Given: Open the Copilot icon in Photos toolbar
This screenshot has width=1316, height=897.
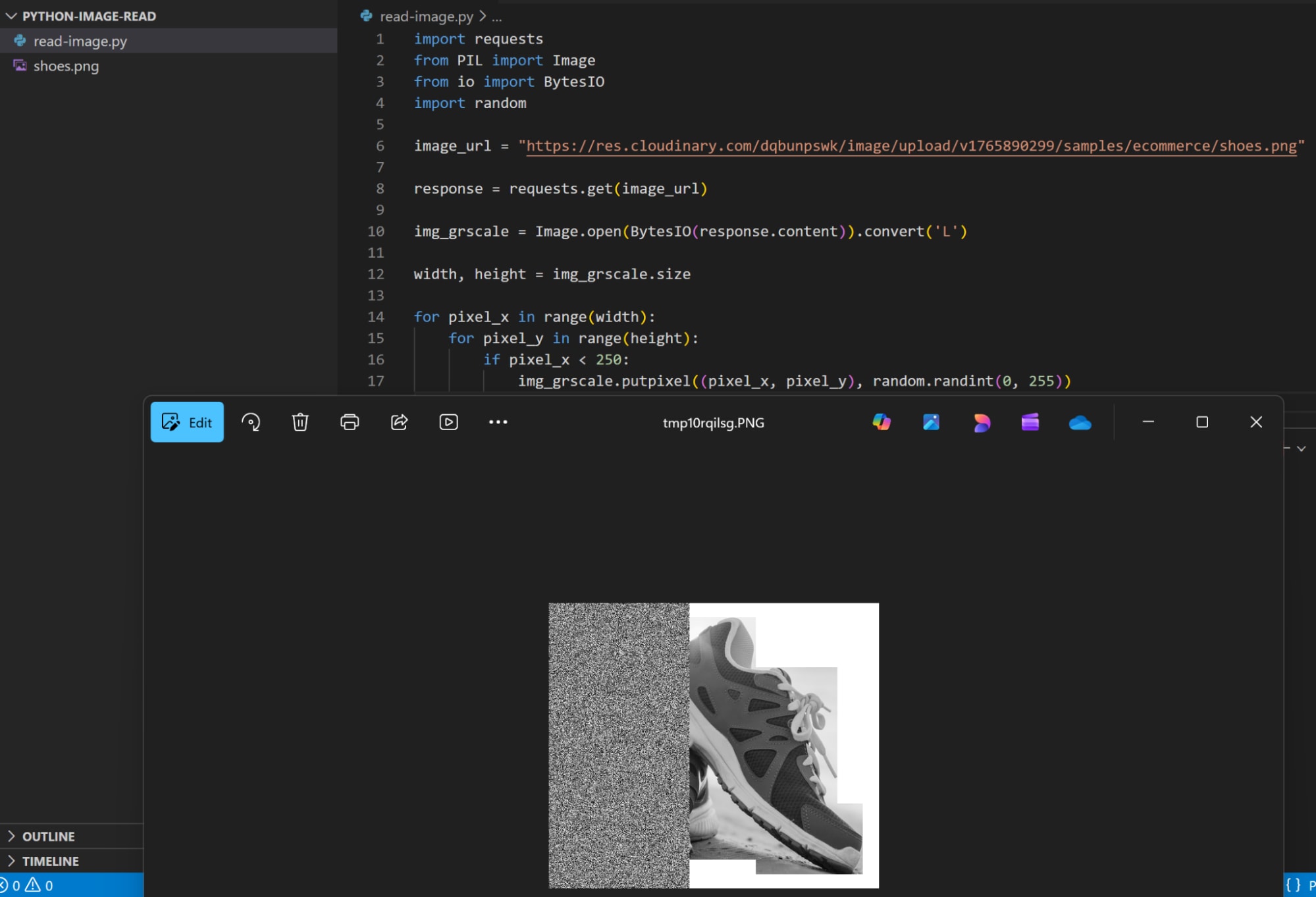Looking at the screenshot, I should point(882,422).
